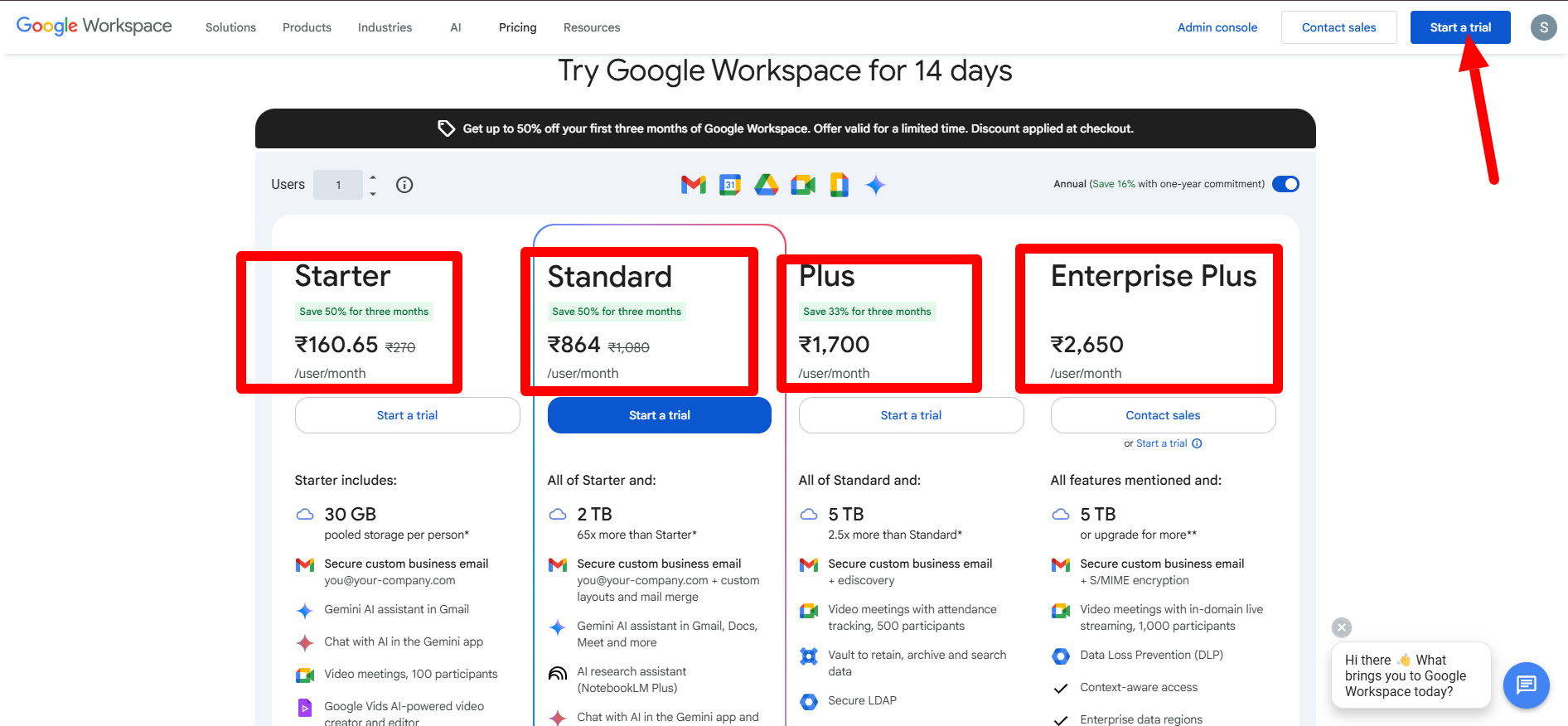This screenshot has height=726, width=1568.
Task: Click the discount tag icon in banner
Action: point(446,128)
